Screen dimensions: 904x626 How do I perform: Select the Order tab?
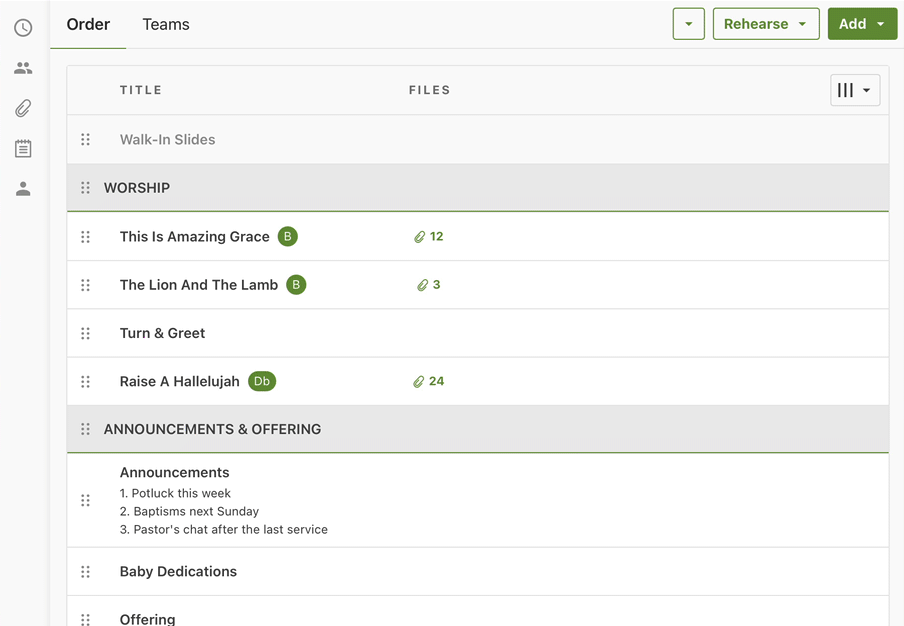[x=88, y=24]
